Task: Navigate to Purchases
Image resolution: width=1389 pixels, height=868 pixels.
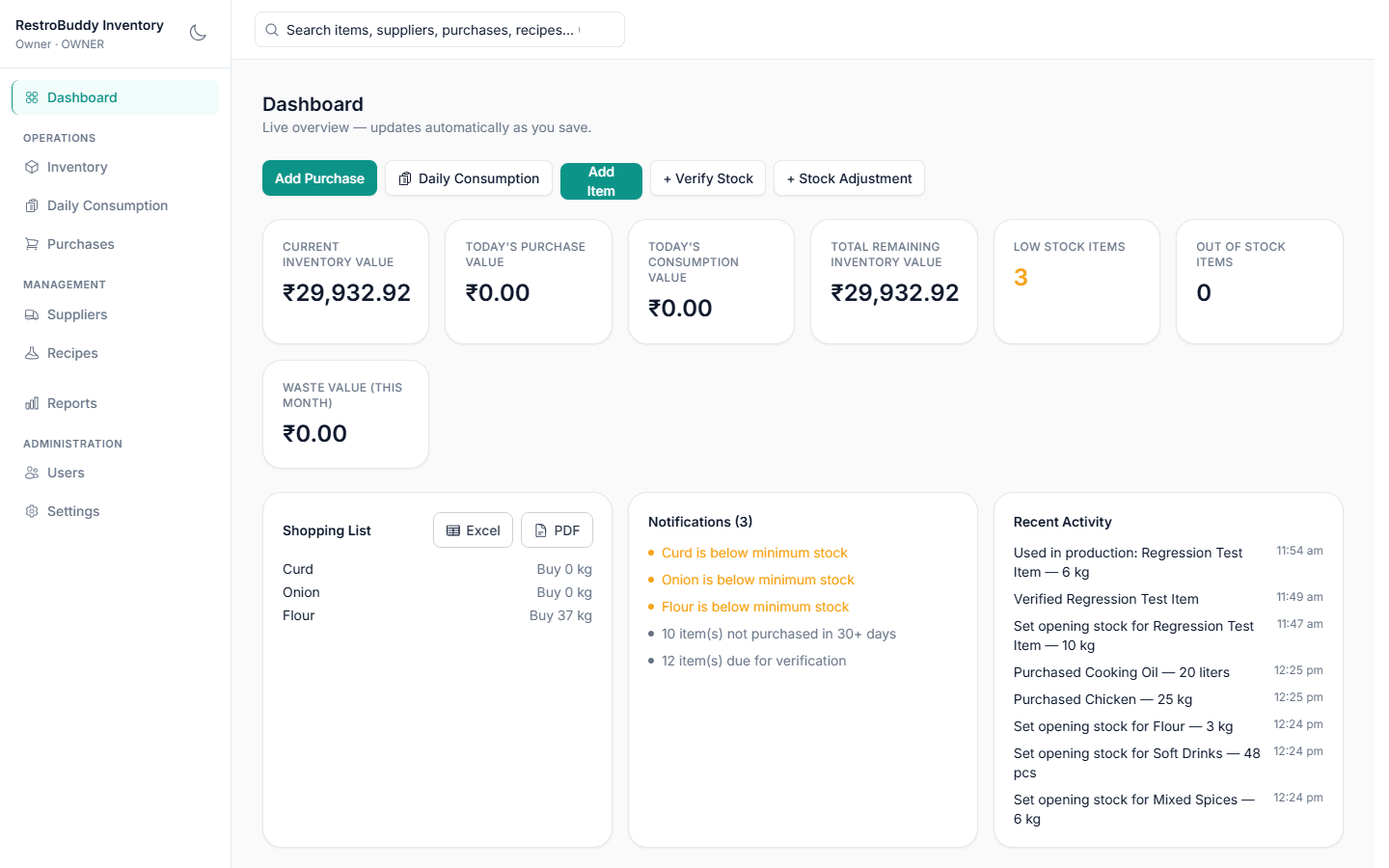Action: 116,244
